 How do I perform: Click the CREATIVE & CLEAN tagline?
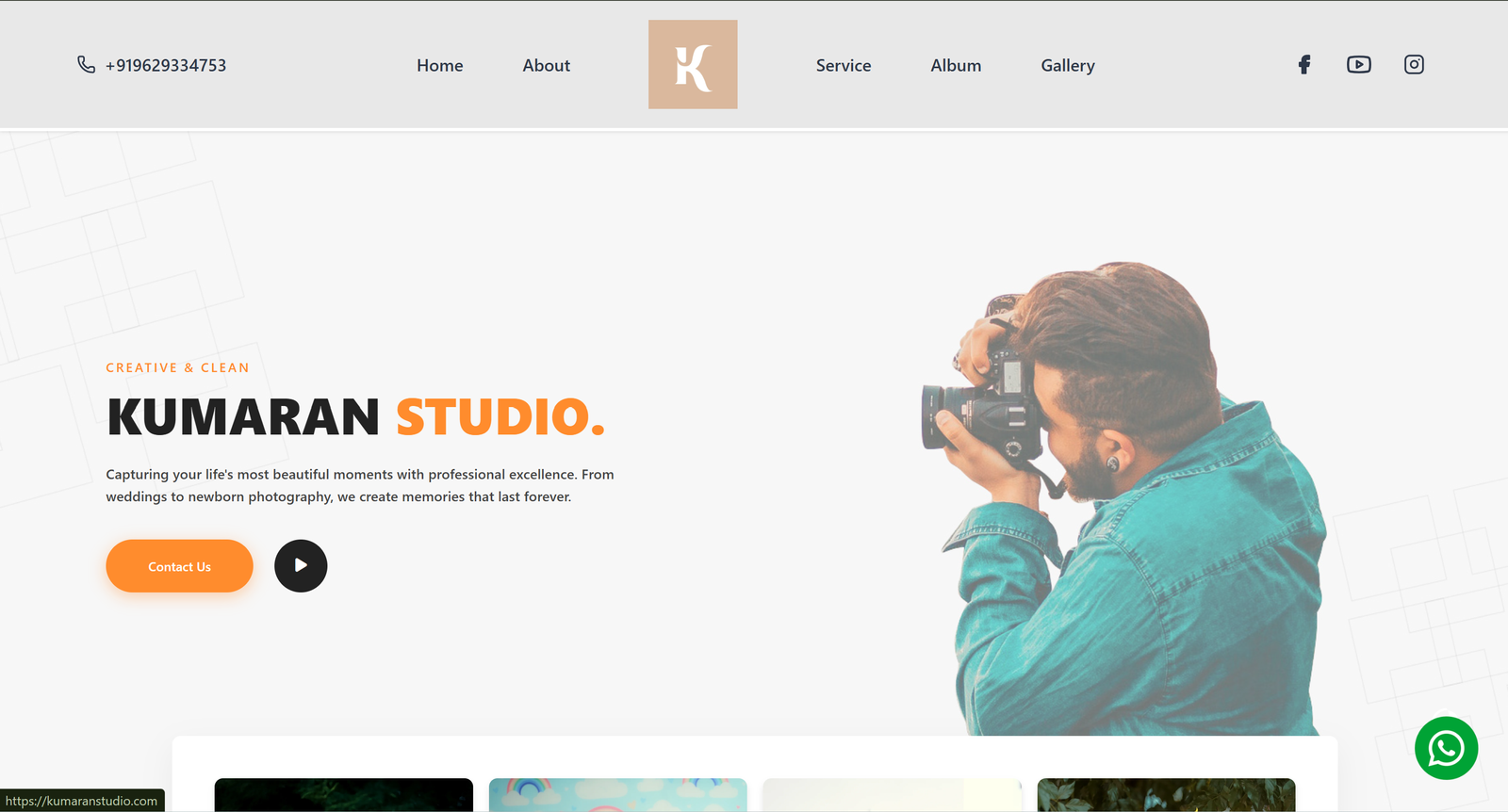coord(177,367)
